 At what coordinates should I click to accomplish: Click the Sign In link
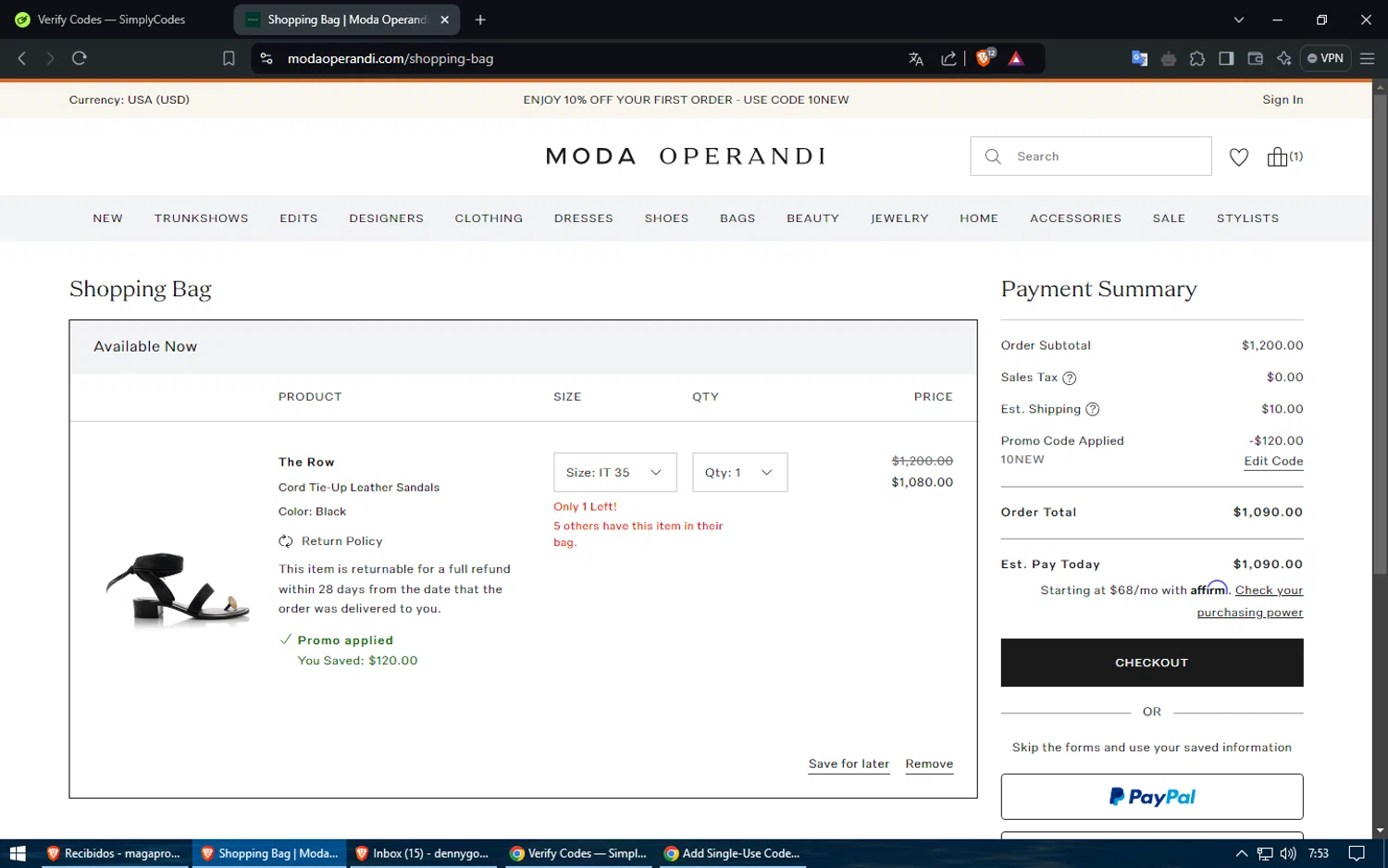[1283, 100]
